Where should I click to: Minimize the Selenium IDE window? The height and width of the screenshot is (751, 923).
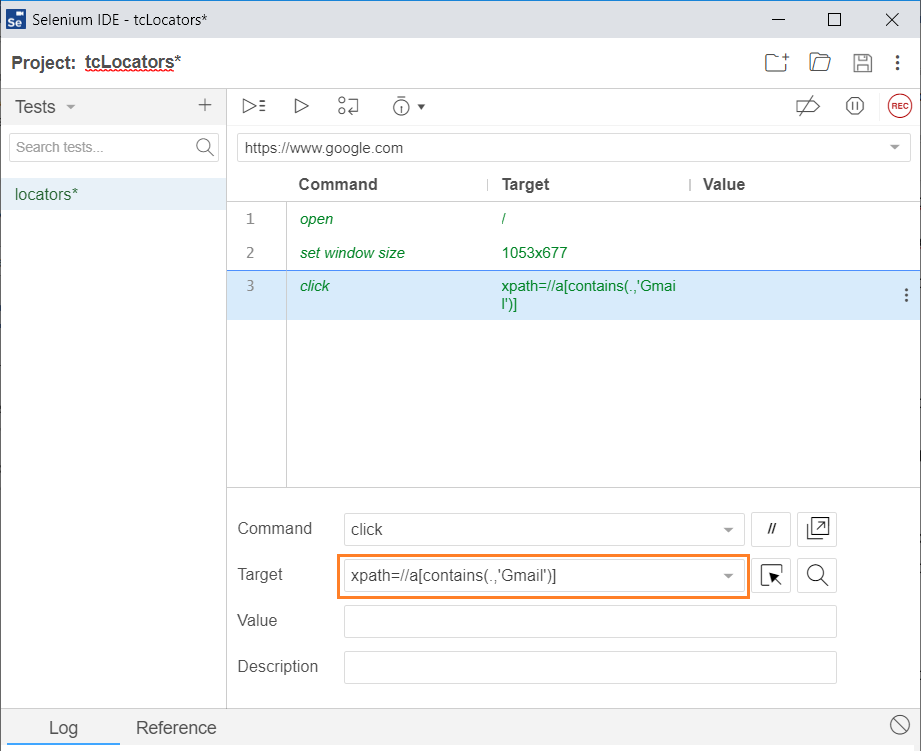[x=778, y=19]
